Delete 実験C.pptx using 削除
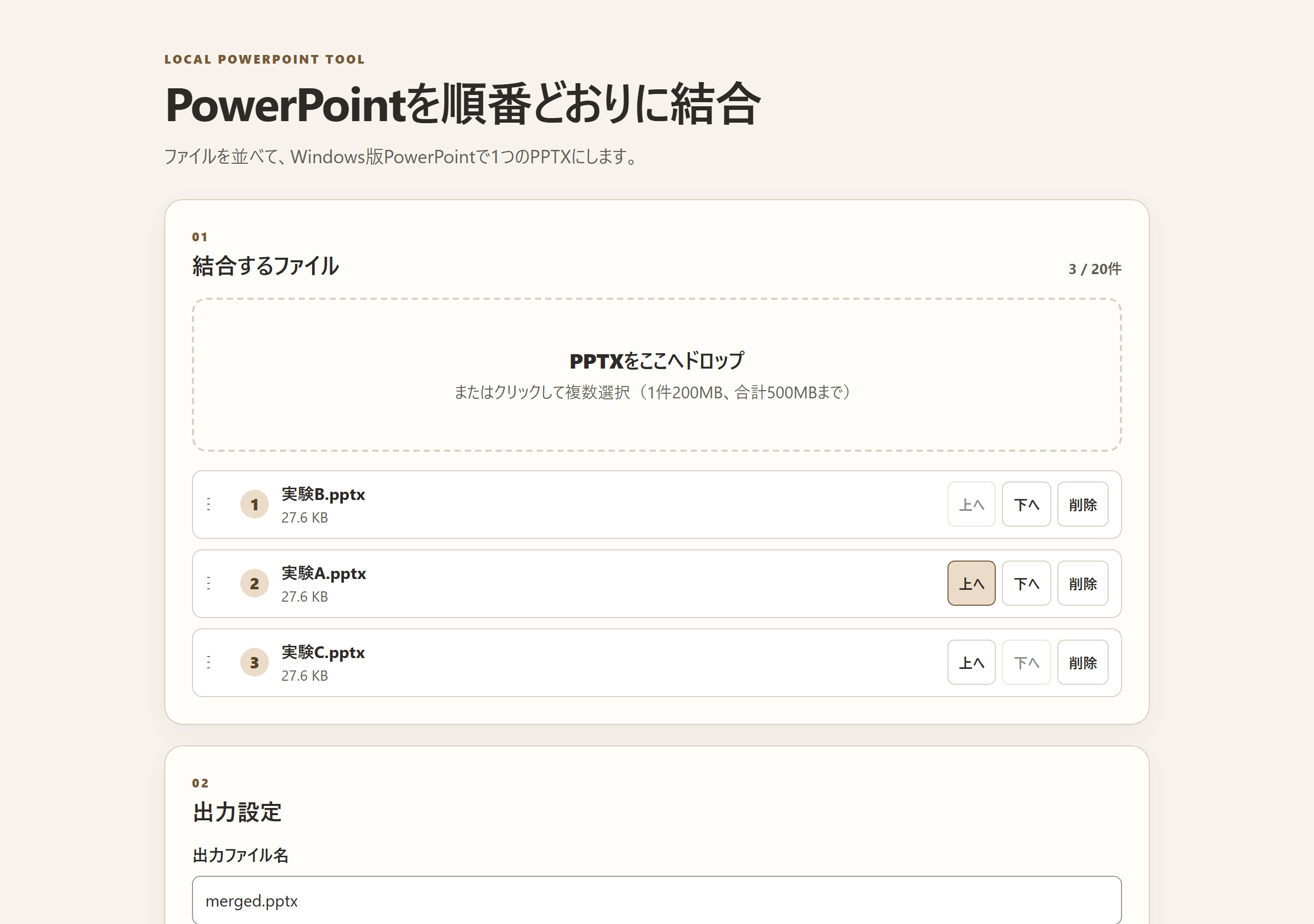Screen dimensions: 1314x924 coord(1083,662)
